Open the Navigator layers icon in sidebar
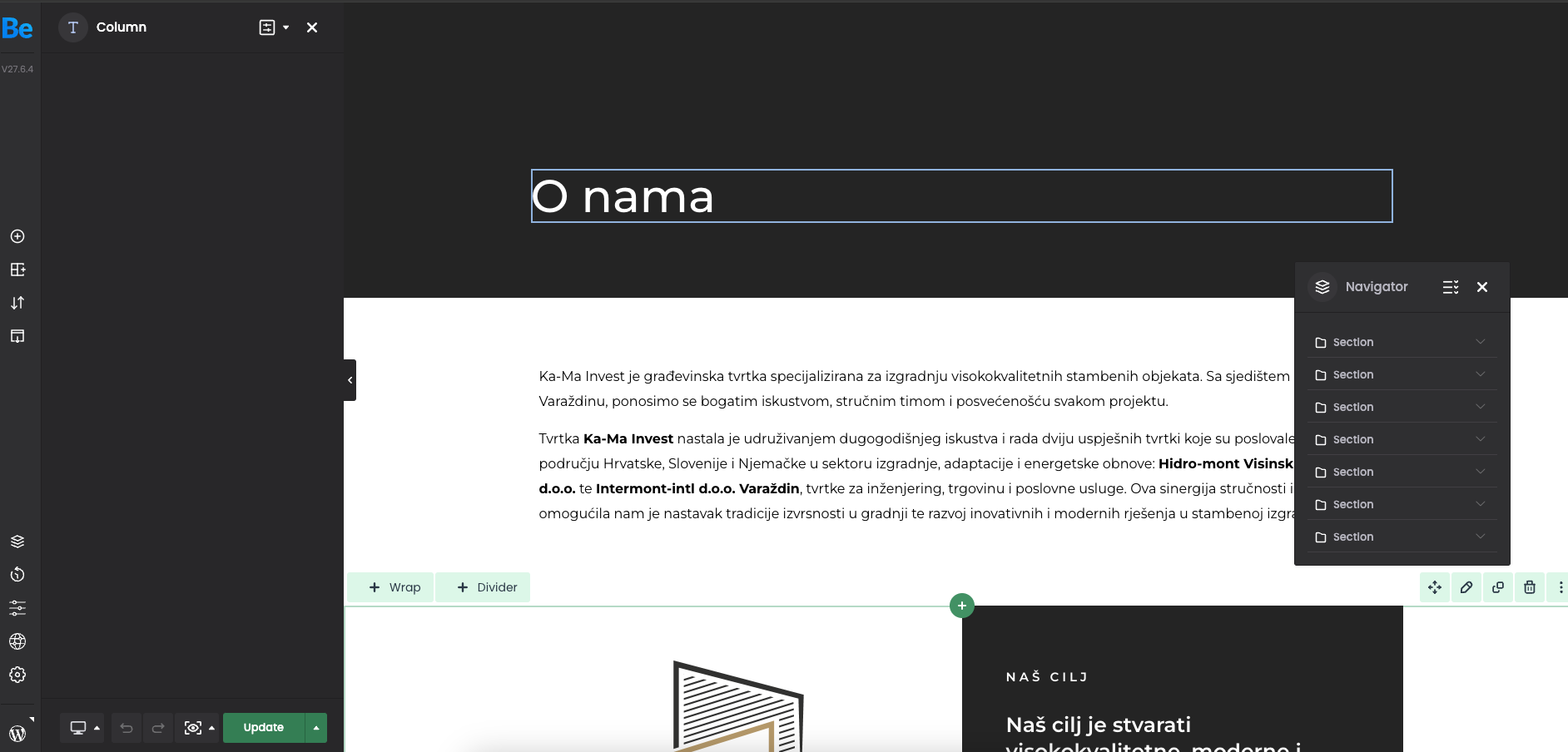 (x=17, y=542)
